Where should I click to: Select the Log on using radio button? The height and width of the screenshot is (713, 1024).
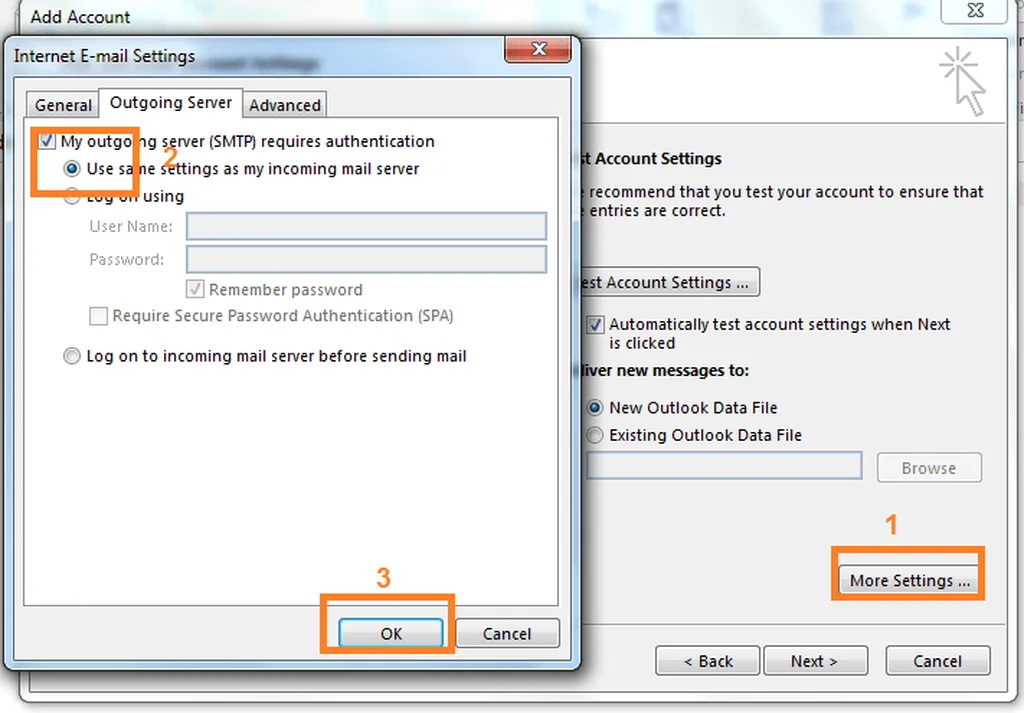72,196
